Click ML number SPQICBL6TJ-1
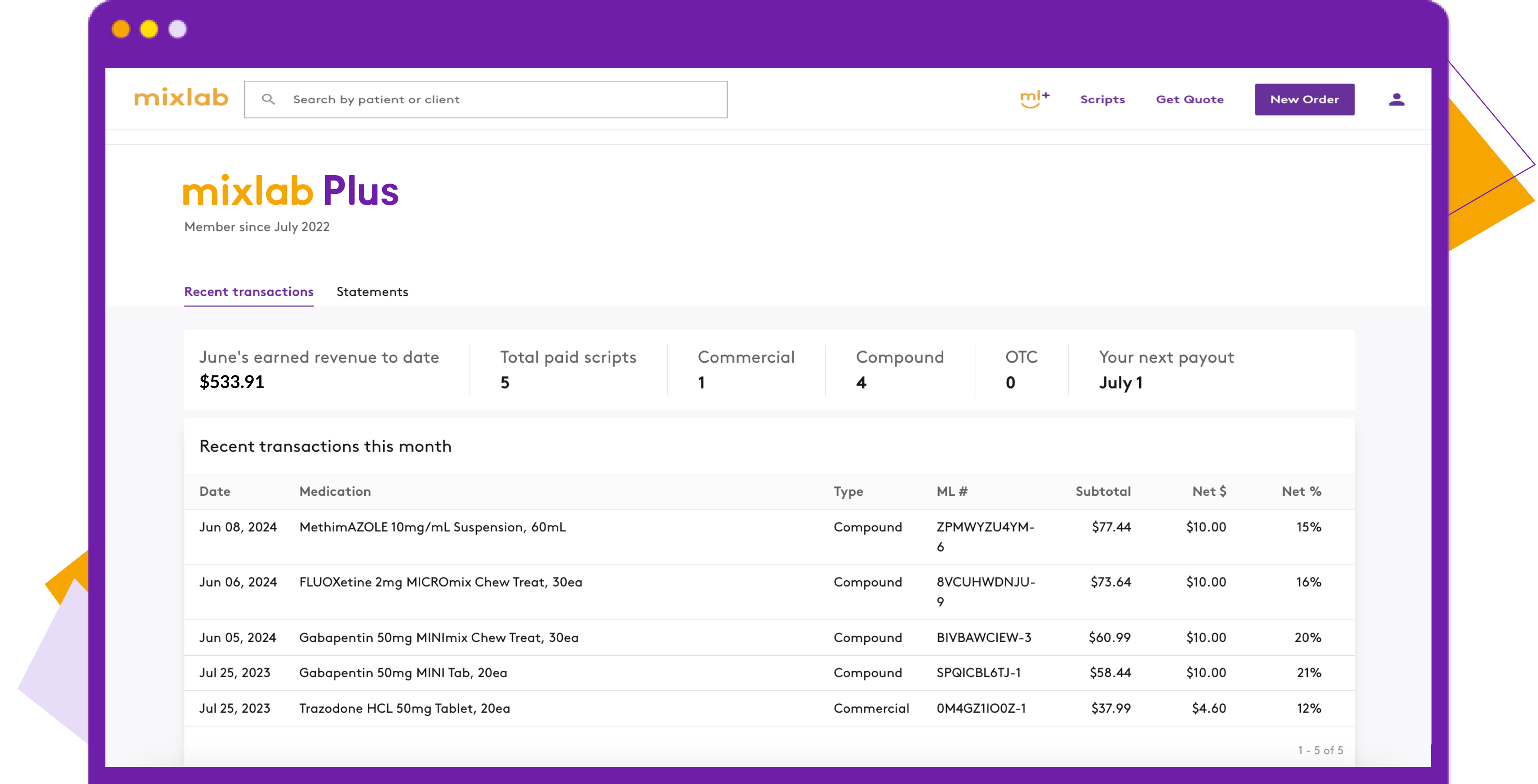The image size is (1538, 784). point(978,673)
